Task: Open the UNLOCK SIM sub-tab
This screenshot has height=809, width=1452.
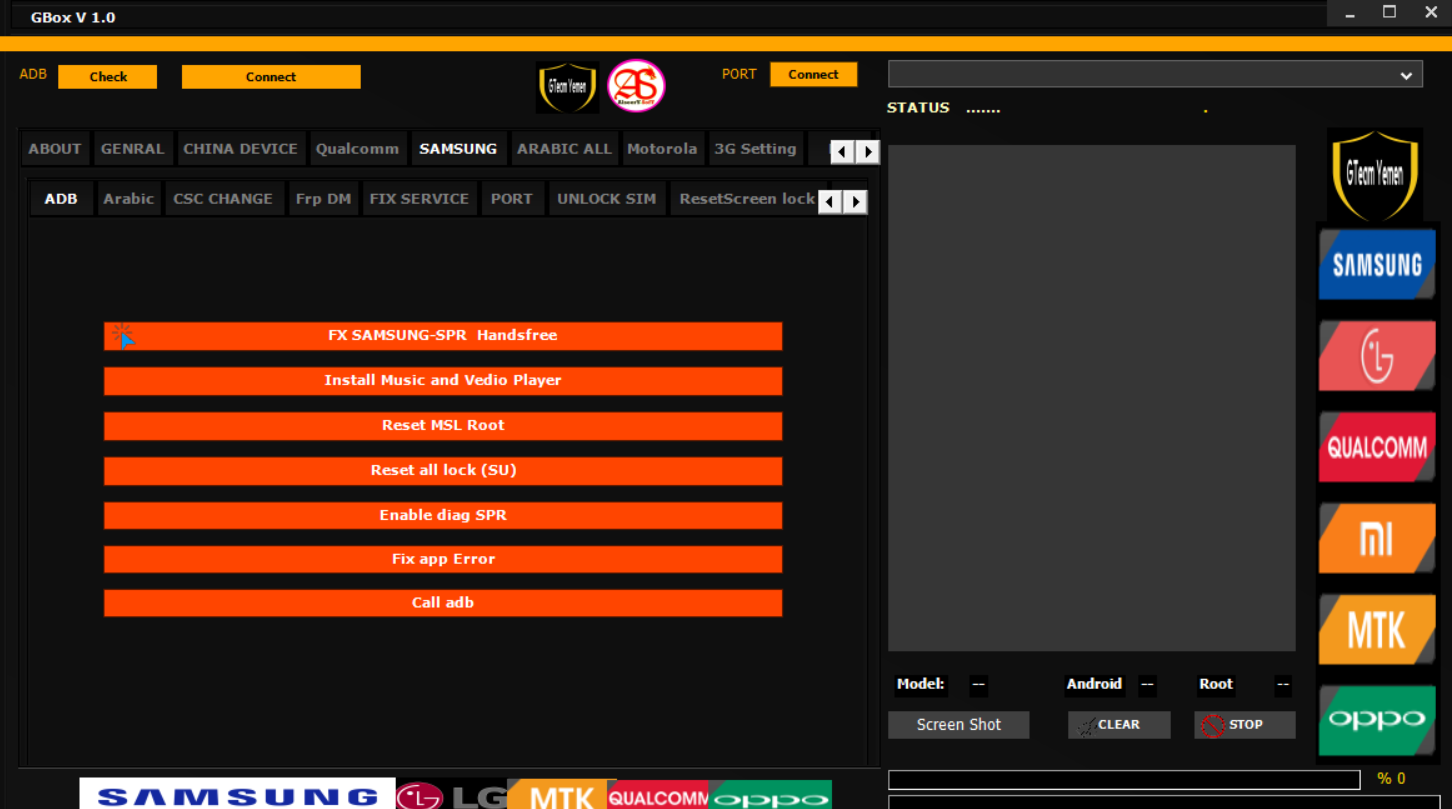Action: (x=607, y=199)
